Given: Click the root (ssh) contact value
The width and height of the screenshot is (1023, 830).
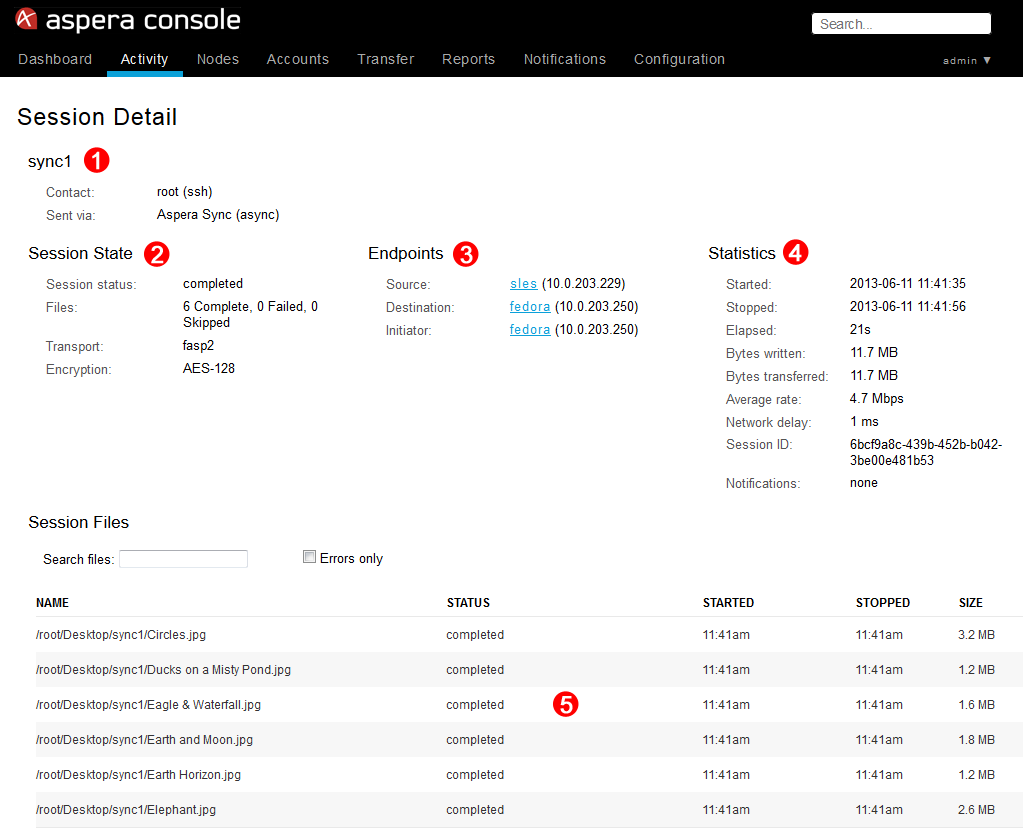Looking at the screenshot, I should click(185, 192).
